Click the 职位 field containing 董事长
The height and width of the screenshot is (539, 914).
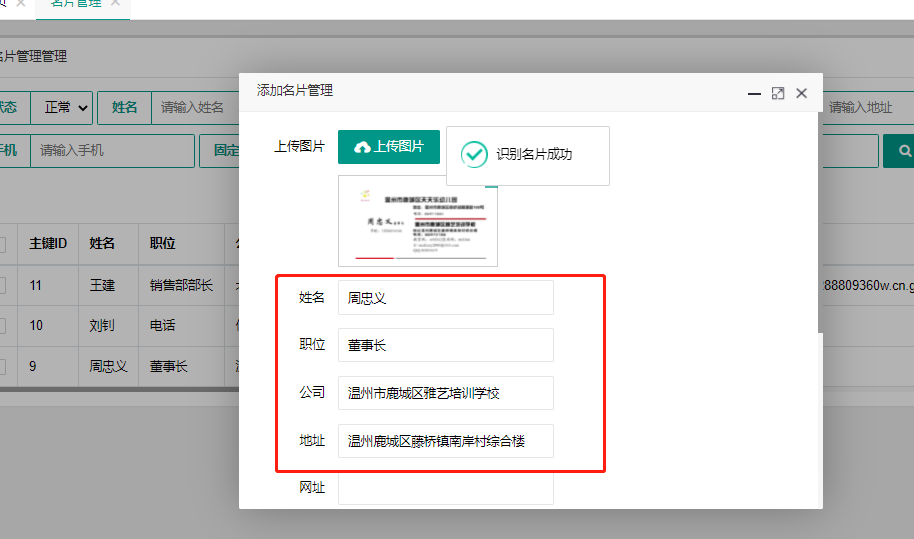tap(446, 345)
